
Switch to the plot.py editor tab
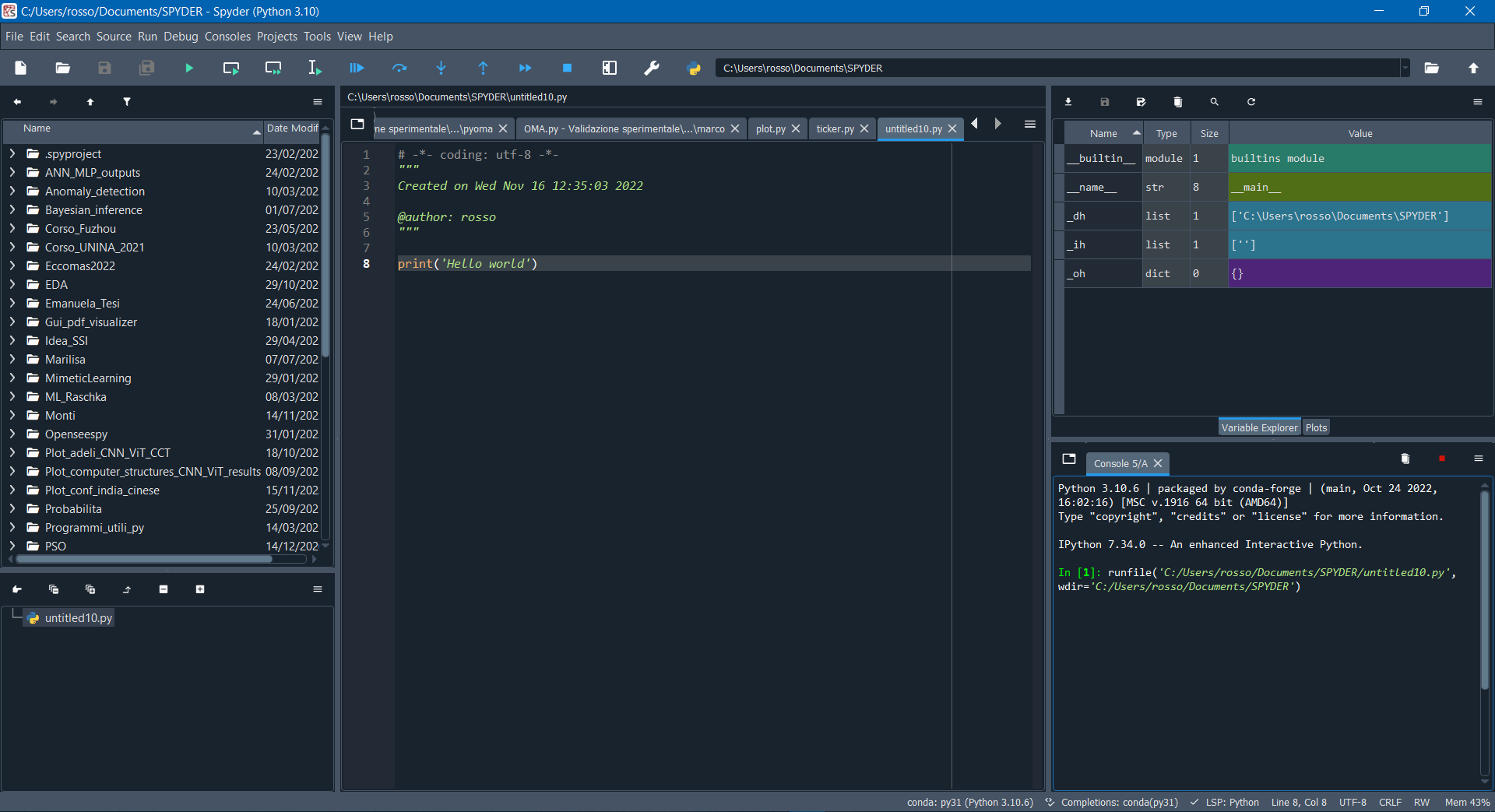770,129
